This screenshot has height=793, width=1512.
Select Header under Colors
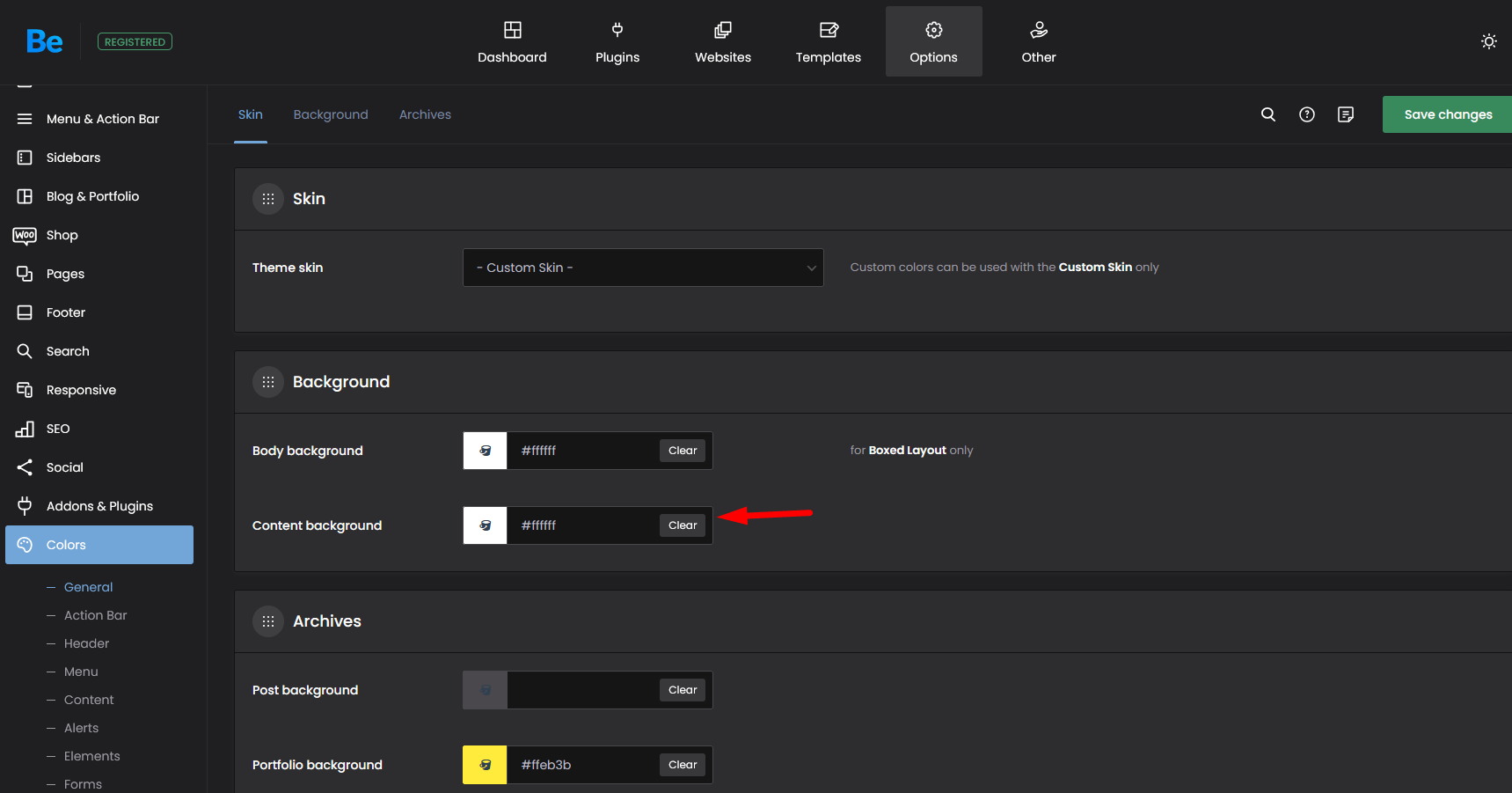tap(86, 643)
